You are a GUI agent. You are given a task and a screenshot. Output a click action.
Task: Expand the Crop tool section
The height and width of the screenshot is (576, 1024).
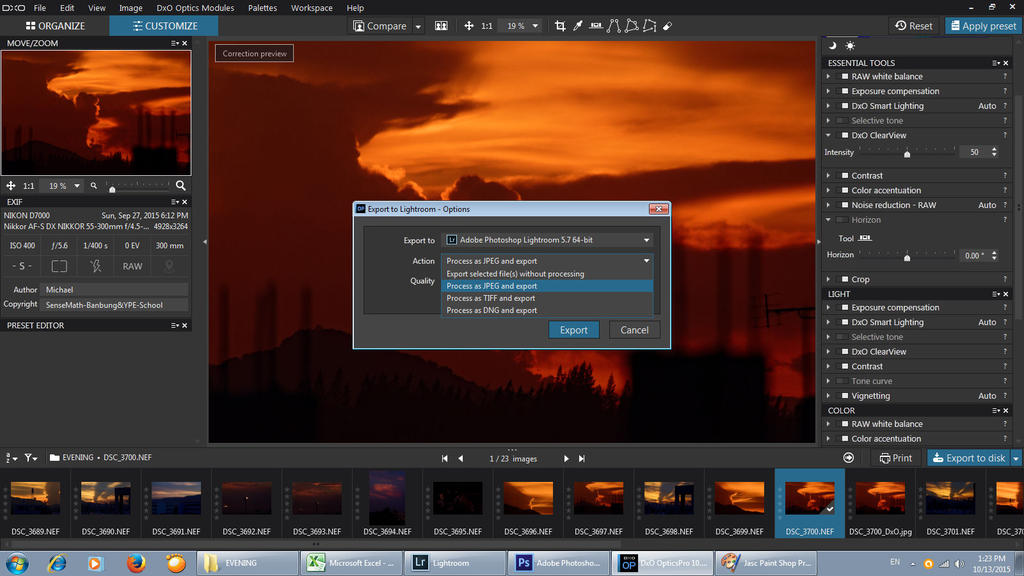(829, 280)
